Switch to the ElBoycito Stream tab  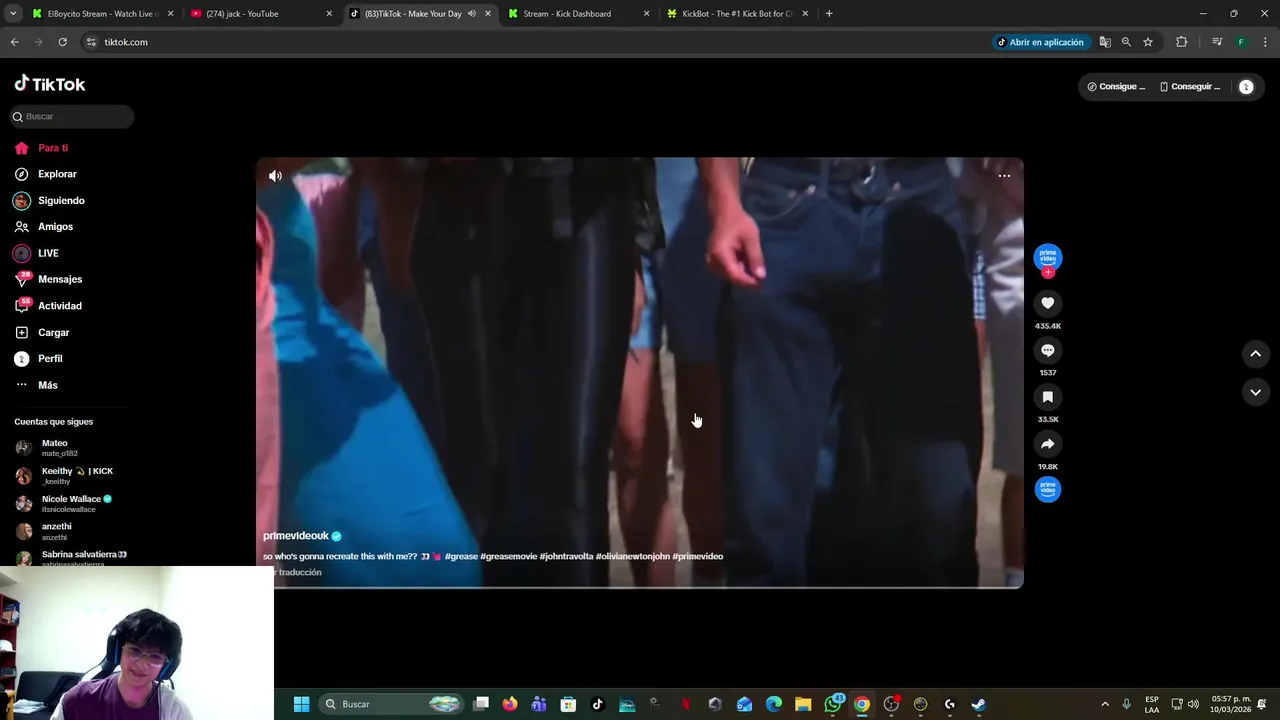tap(103, 14)
